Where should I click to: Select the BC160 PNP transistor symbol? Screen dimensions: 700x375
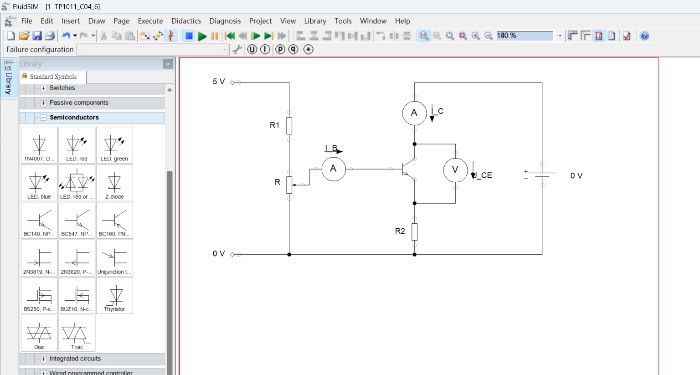click(114, 221)
